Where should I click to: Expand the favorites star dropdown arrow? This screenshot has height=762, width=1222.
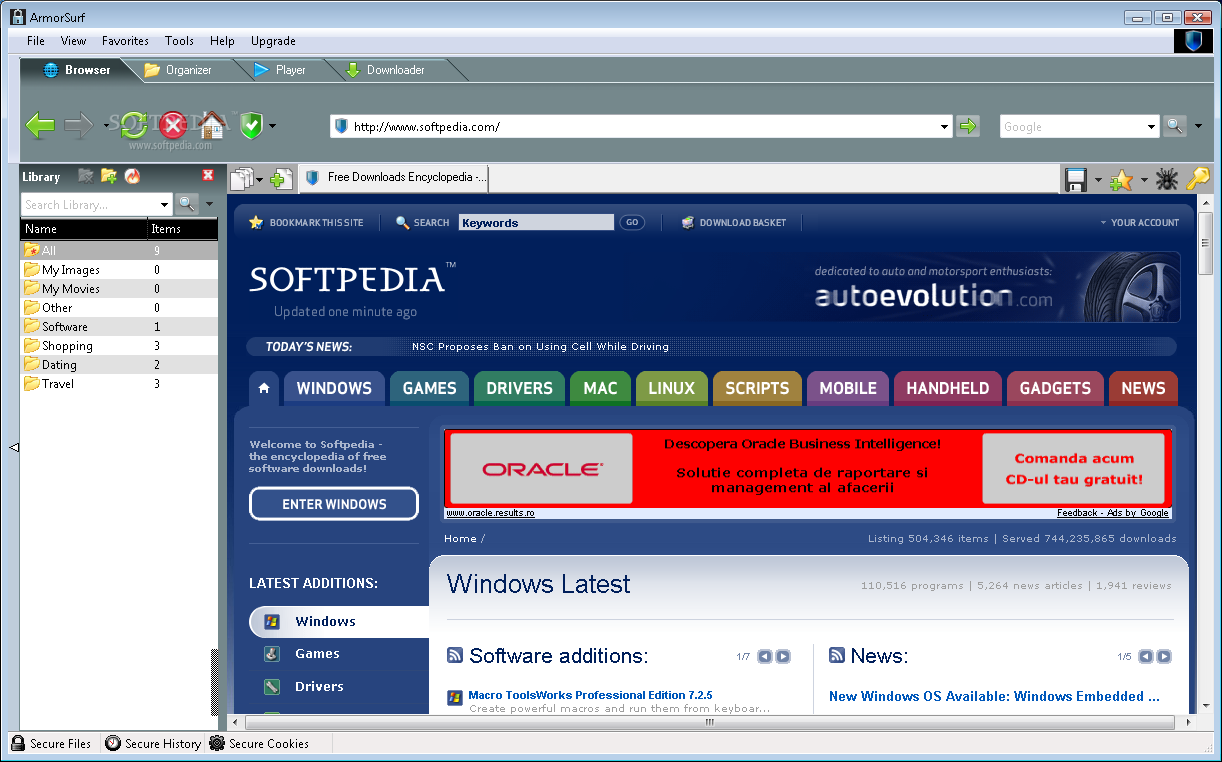tap(1144, 181)
